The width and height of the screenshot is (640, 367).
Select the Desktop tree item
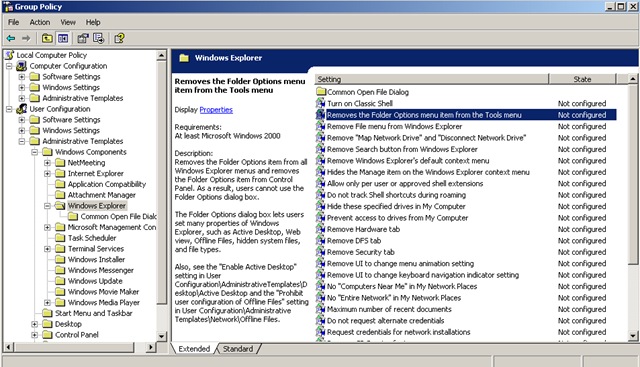point(68,324)
